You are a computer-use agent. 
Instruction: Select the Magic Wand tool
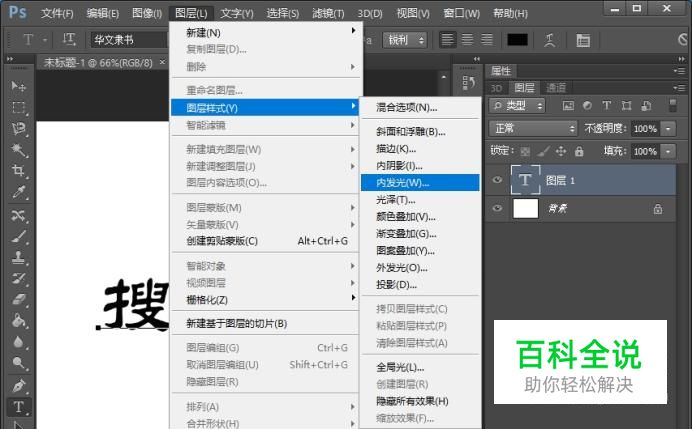point(18,150)
